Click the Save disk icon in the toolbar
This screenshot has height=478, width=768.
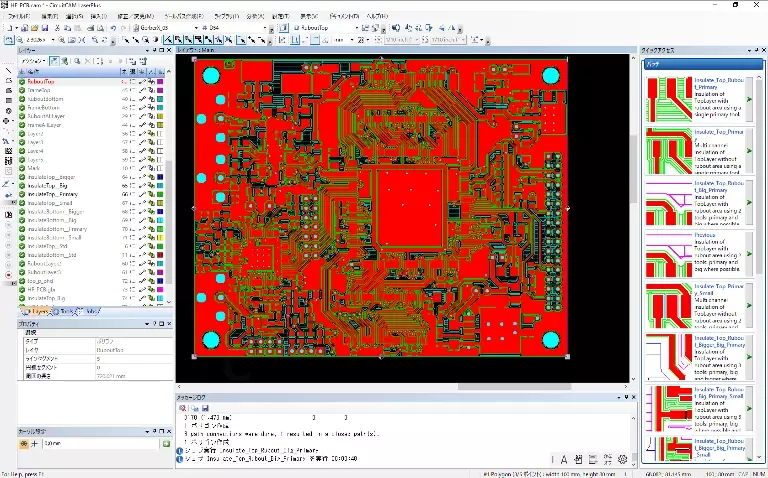[45, 28]
